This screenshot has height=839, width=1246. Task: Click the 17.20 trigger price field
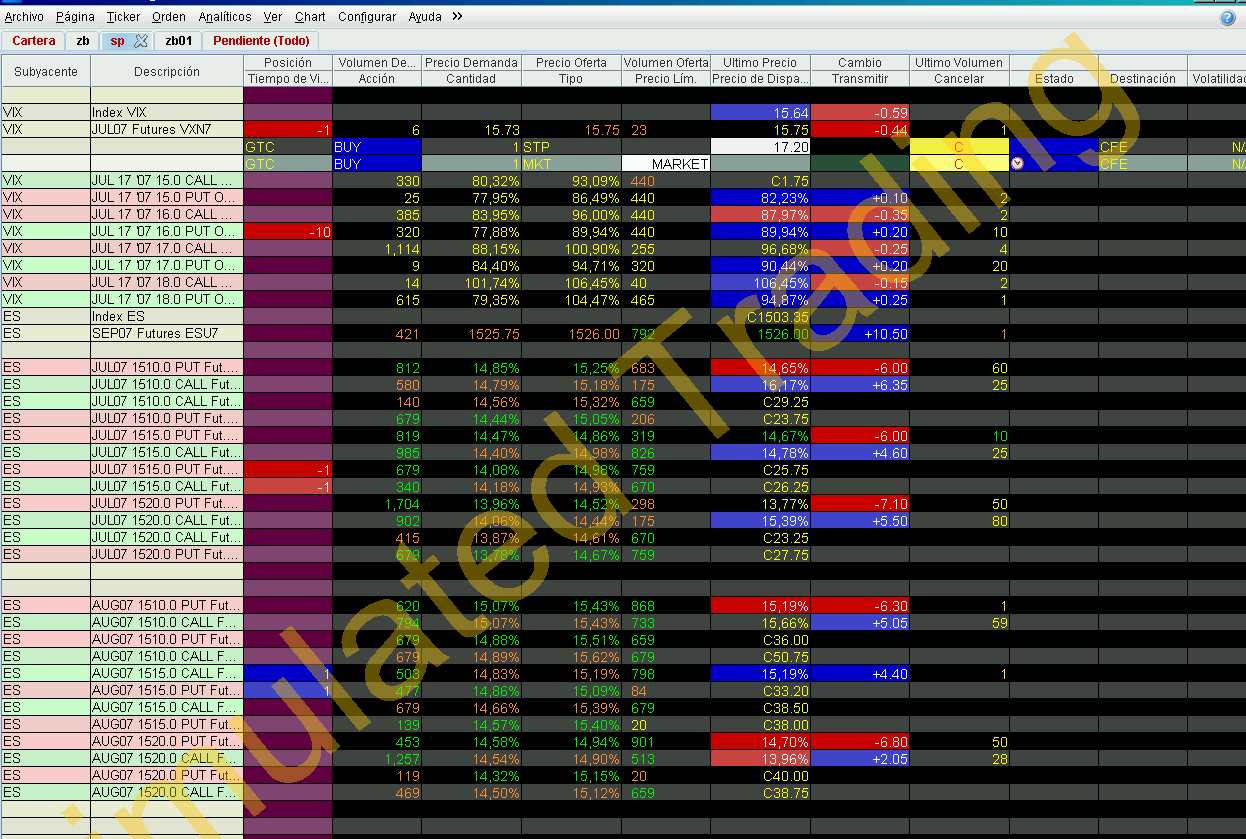[x=760, y=147]
